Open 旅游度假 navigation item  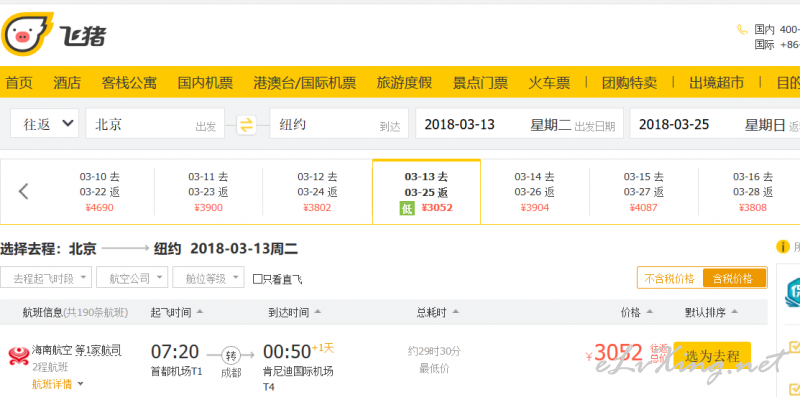click(404, 83)
